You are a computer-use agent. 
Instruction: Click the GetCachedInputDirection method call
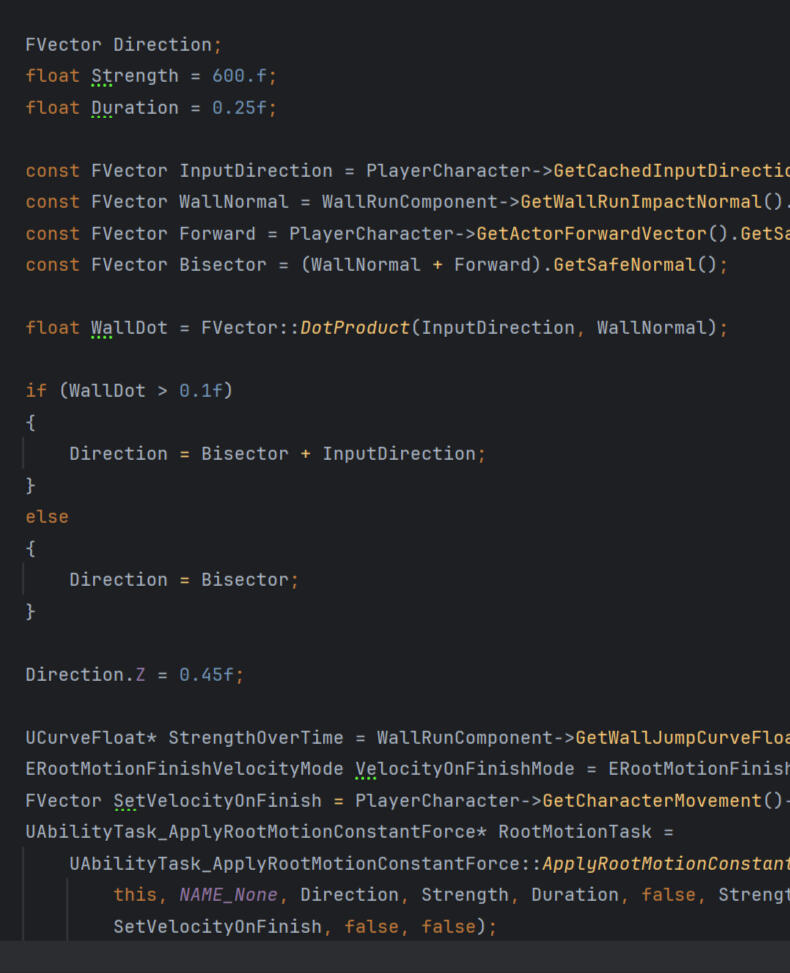(x=670, y=171)
